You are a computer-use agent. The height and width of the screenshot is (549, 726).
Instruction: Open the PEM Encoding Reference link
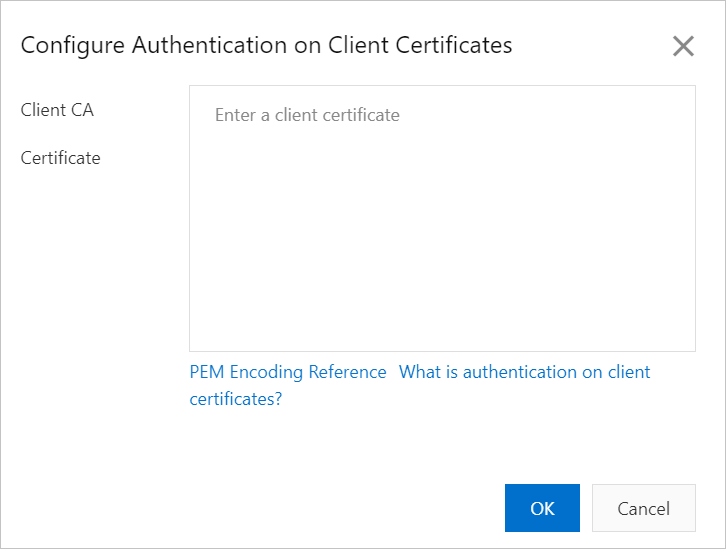[x=288, y=372]
